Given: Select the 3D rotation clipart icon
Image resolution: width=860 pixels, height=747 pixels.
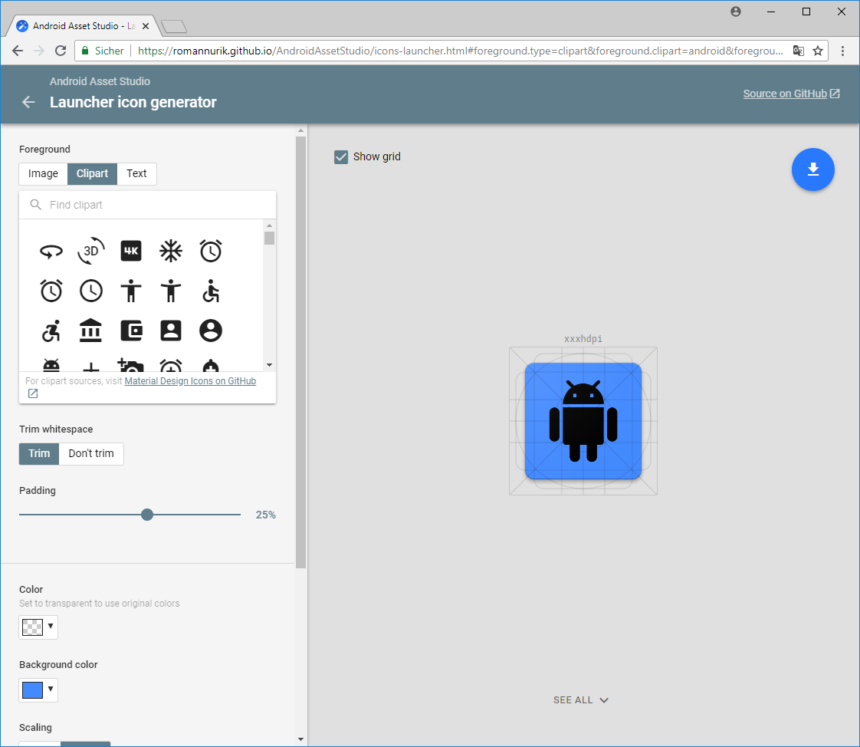Looking at the screenshot, I should [x=91, y=251].
